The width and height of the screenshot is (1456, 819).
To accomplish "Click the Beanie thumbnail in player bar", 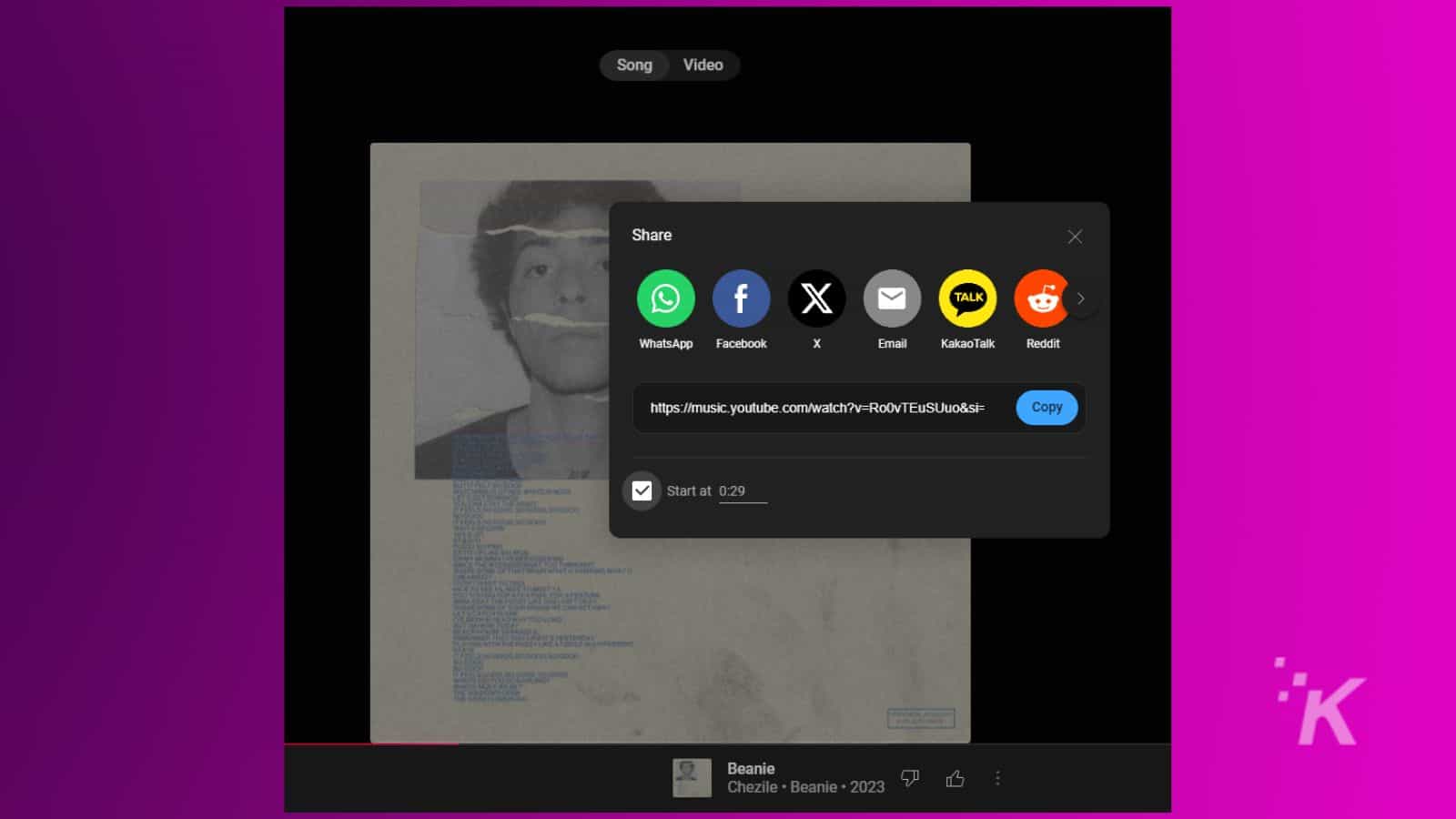I will pos(692,778).
